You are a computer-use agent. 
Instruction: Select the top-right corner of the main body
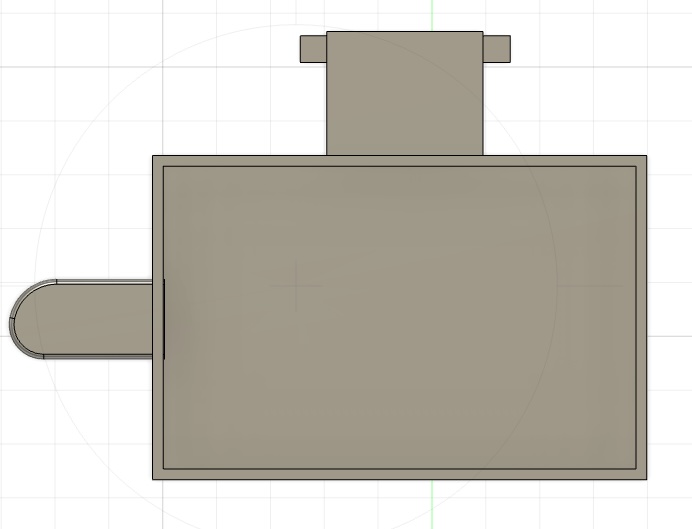[x=646, y=157]
